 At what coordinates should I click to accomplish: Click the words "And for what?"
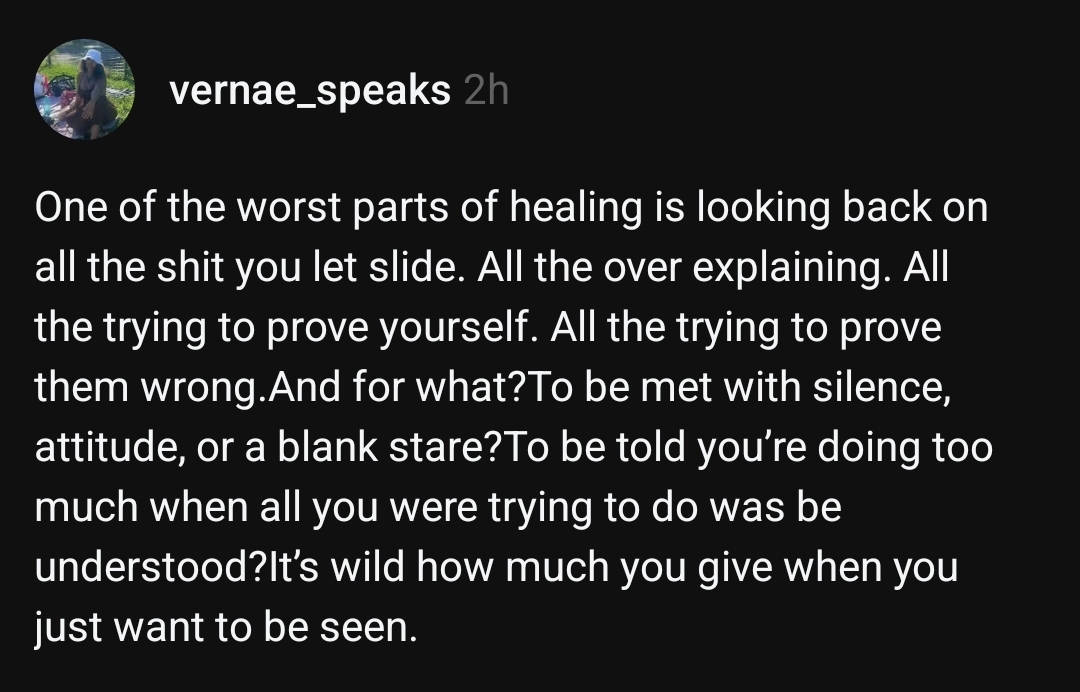click(x=397, y=386)
